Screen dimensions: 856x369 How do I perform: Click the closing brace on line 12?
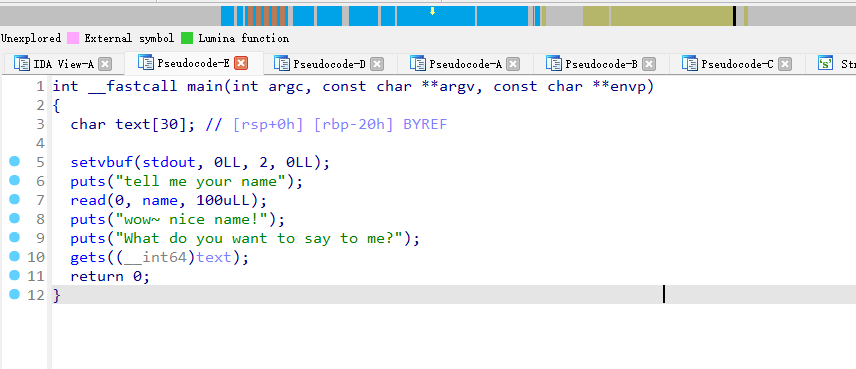click(57, 295)
